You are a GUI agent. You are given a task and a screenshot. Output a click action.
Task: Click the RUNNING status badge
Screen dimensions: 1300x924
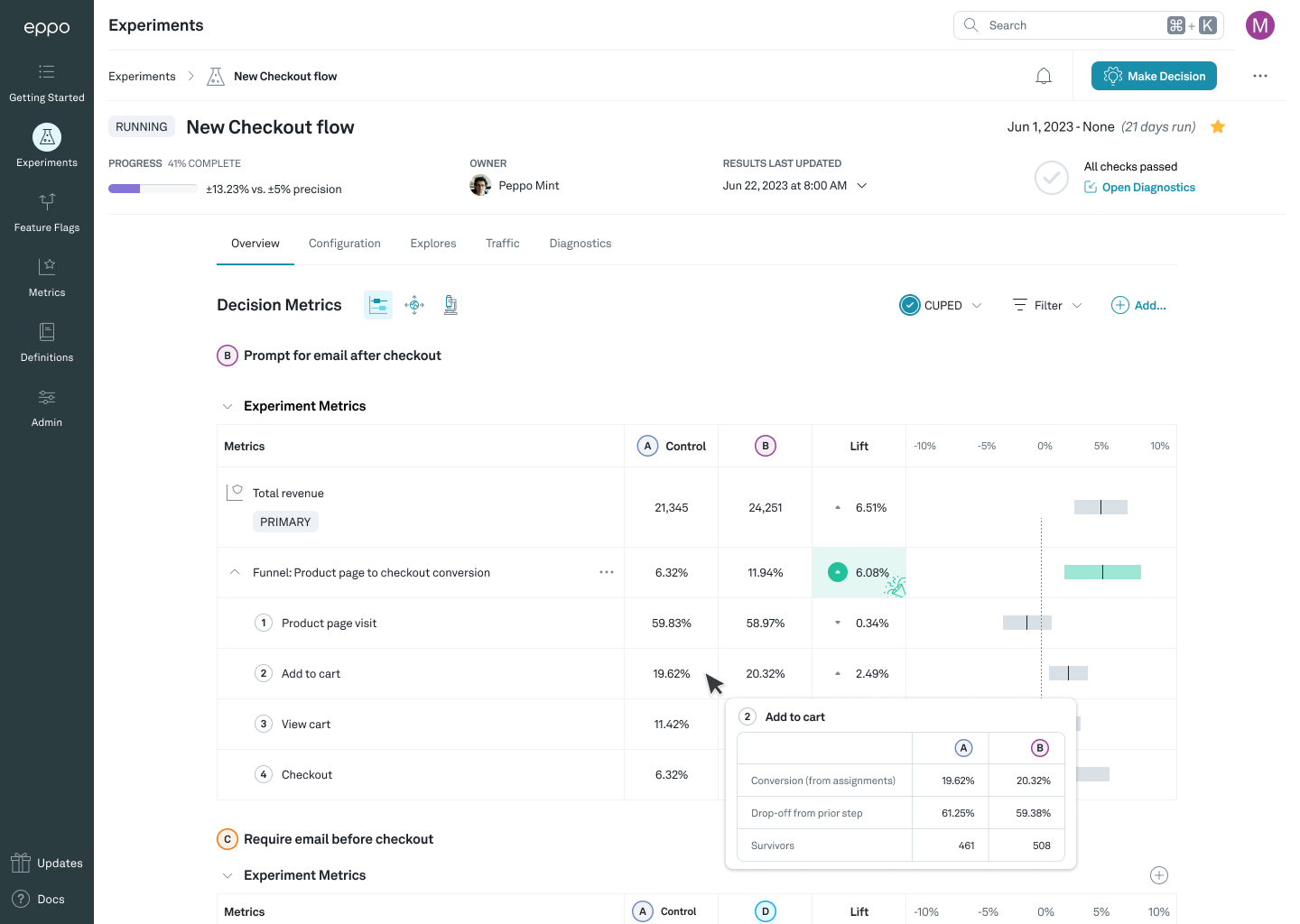click(x=142, y=127)
